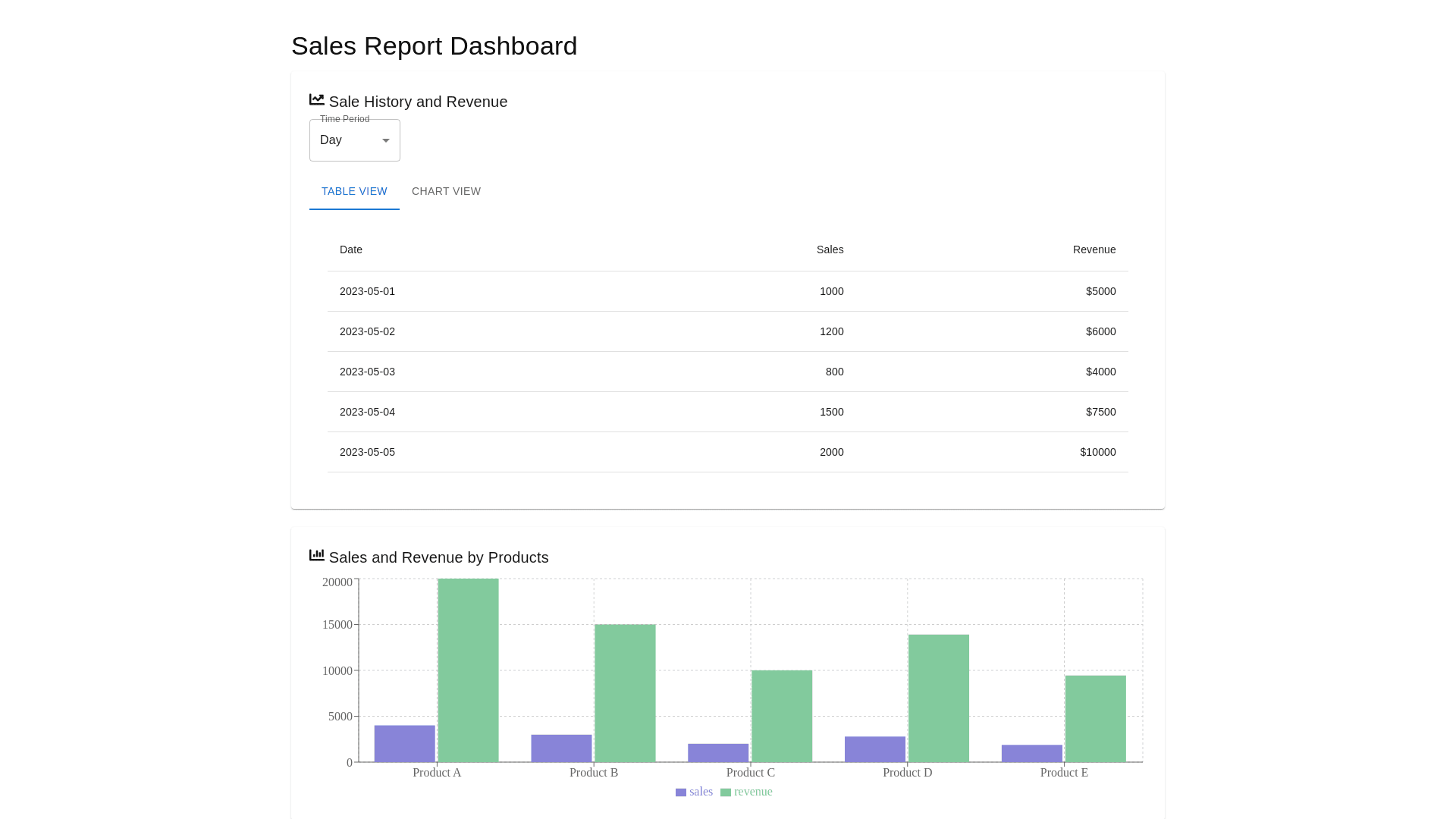Screen dimensions: 1456x819
Task: Click Product A green revenue bar
Action: point(468,670)
